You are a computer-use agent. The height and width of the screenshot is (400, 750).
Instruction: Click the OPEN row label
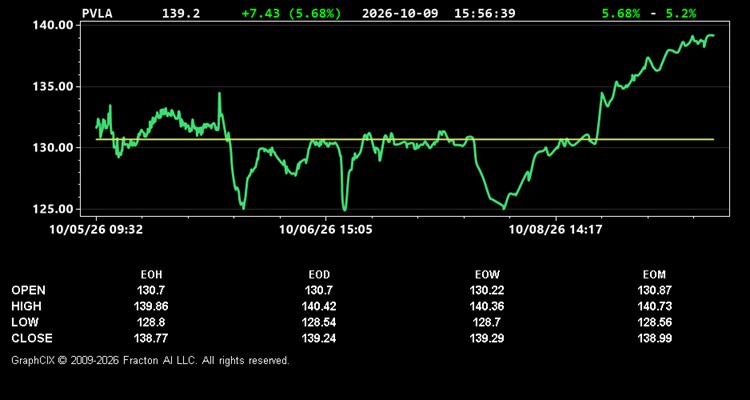(29, 290)
